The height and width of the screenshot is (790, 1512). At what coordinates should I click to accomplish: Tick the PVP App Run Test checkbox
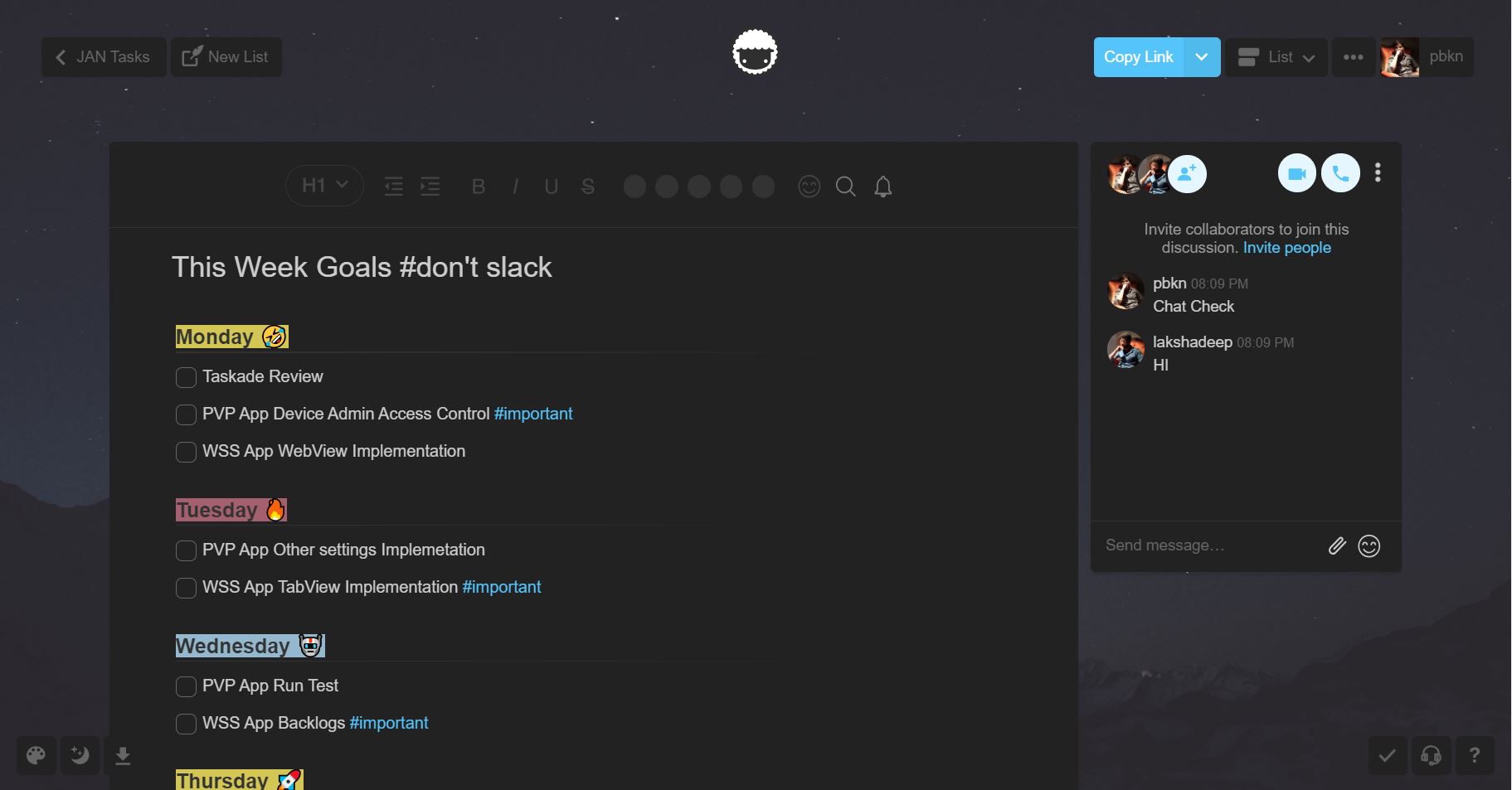click(x=186, y=686)
